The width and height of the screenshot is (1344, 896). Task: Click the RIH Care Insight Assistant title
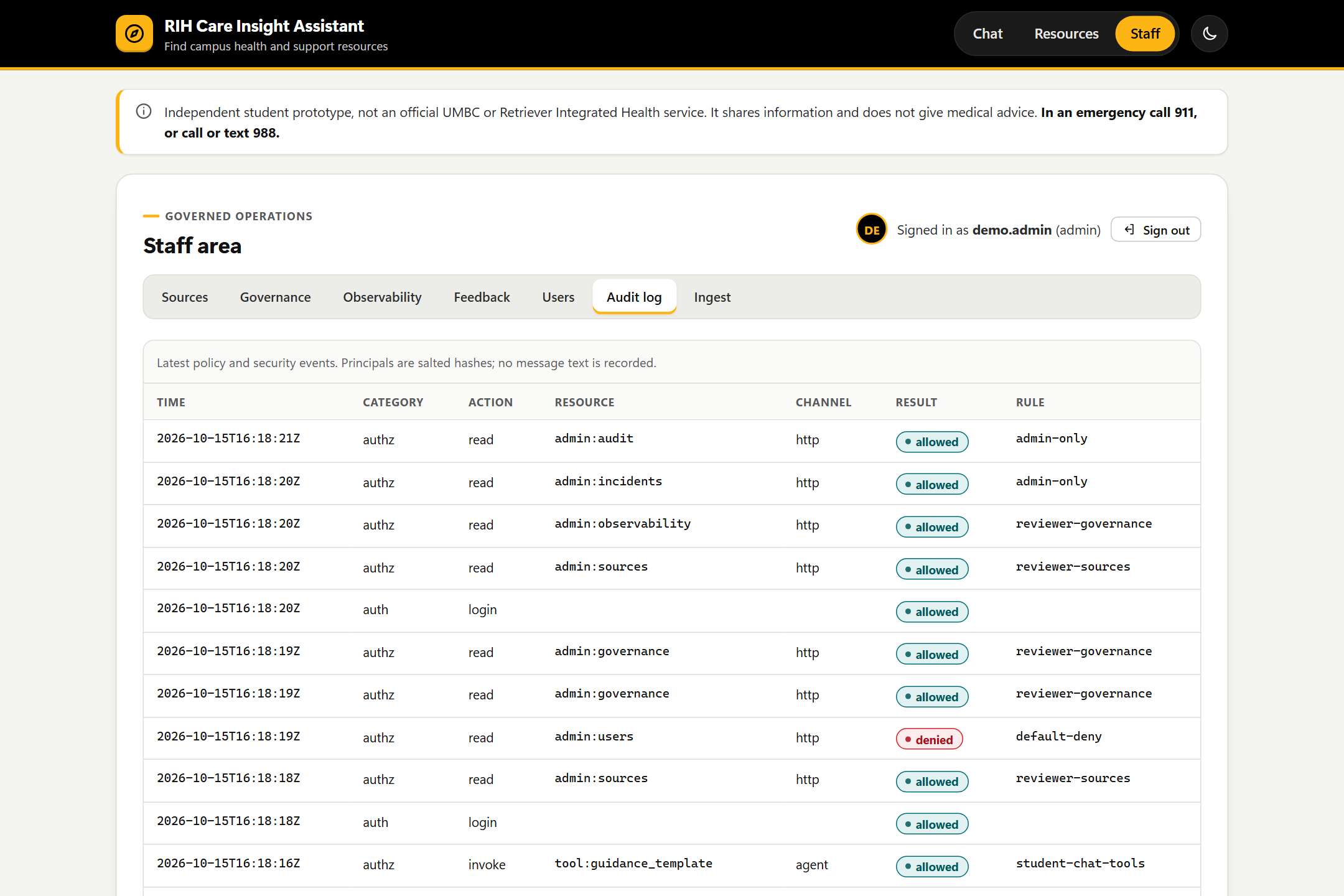point(264,26)
